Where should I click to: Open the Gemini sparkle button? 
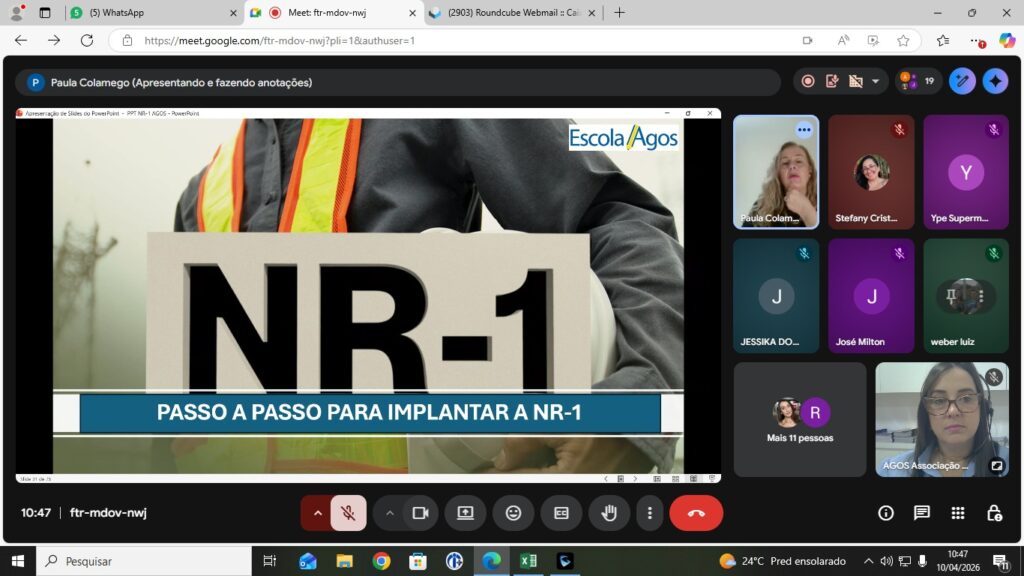point(995,82)
